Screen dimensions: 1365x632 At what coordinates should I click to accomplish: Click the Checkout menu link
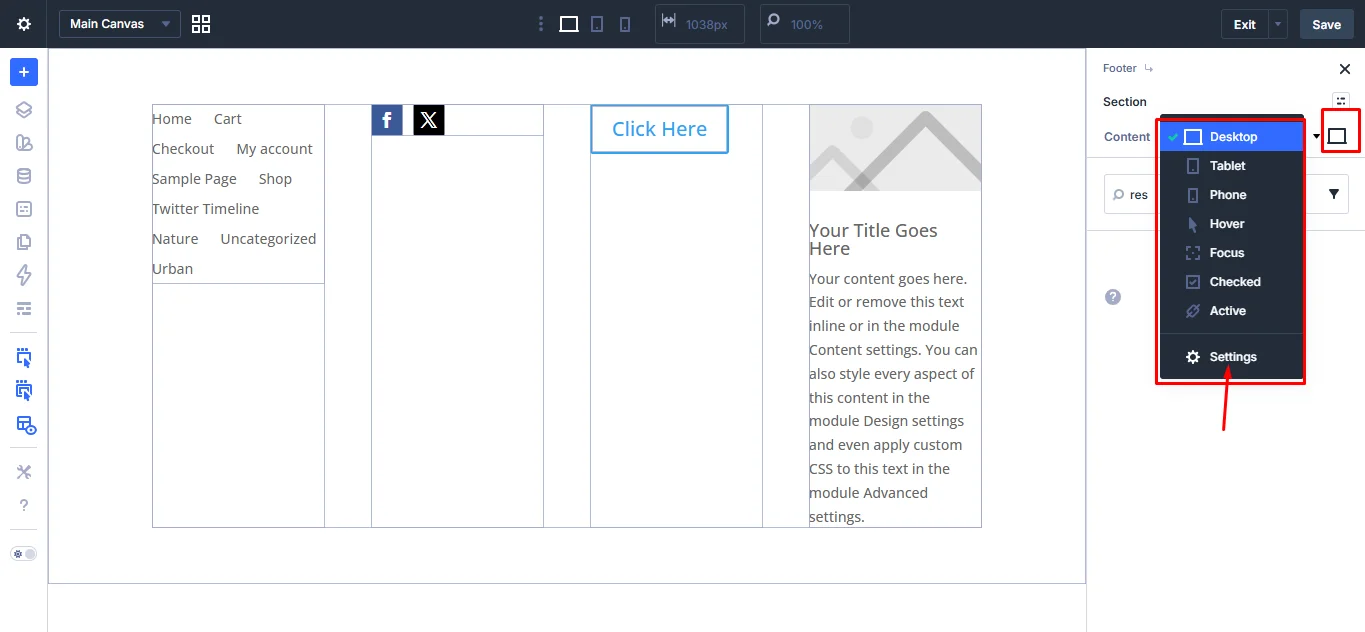click(x=183, y=149)
